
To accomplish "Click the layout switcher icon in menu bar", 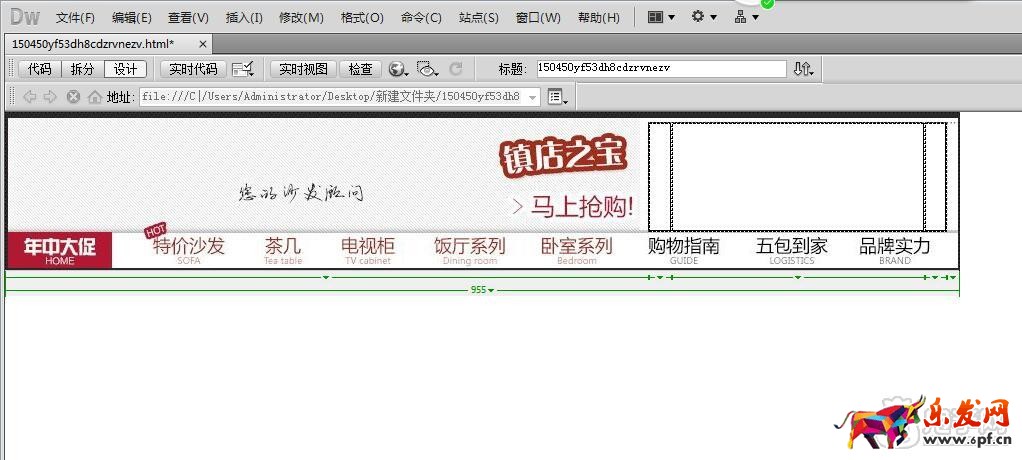I will click(x=660, y=17).
